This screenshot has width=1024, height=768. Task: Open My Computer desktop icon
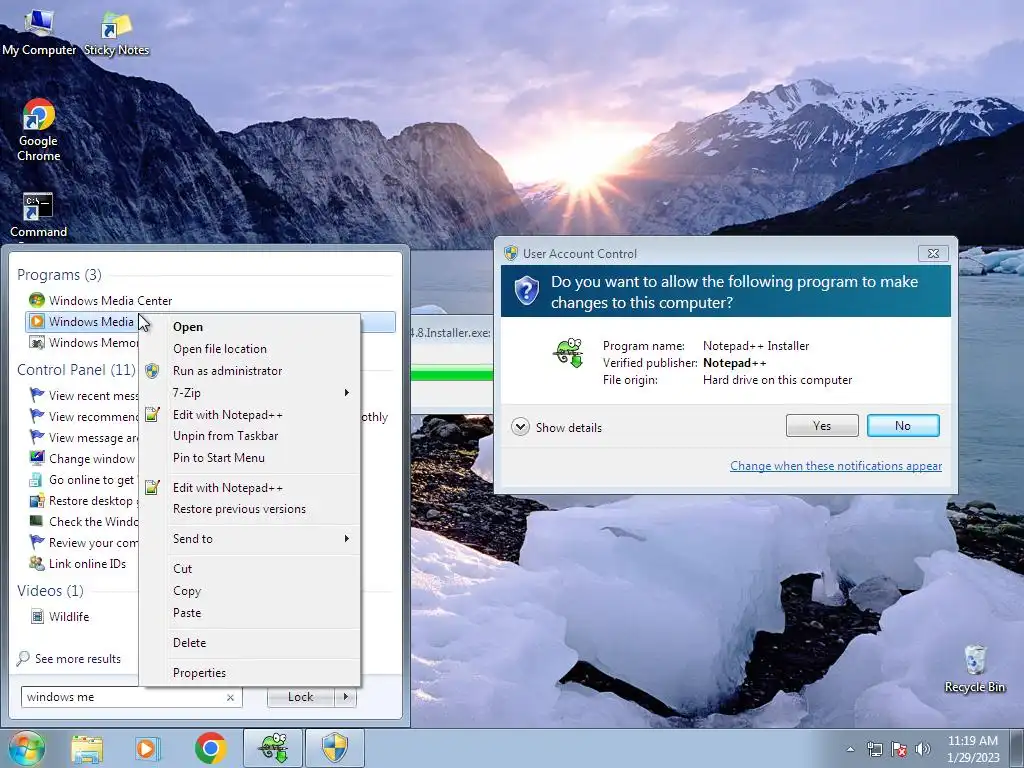click(39, 33)
